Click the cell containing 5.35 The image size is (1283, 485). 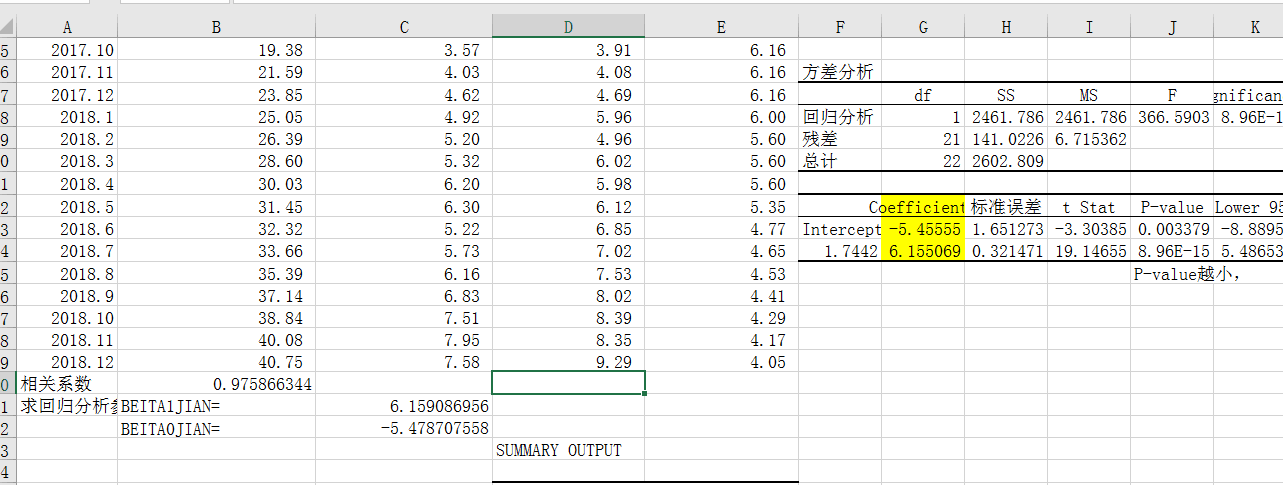tap(721, 207)
